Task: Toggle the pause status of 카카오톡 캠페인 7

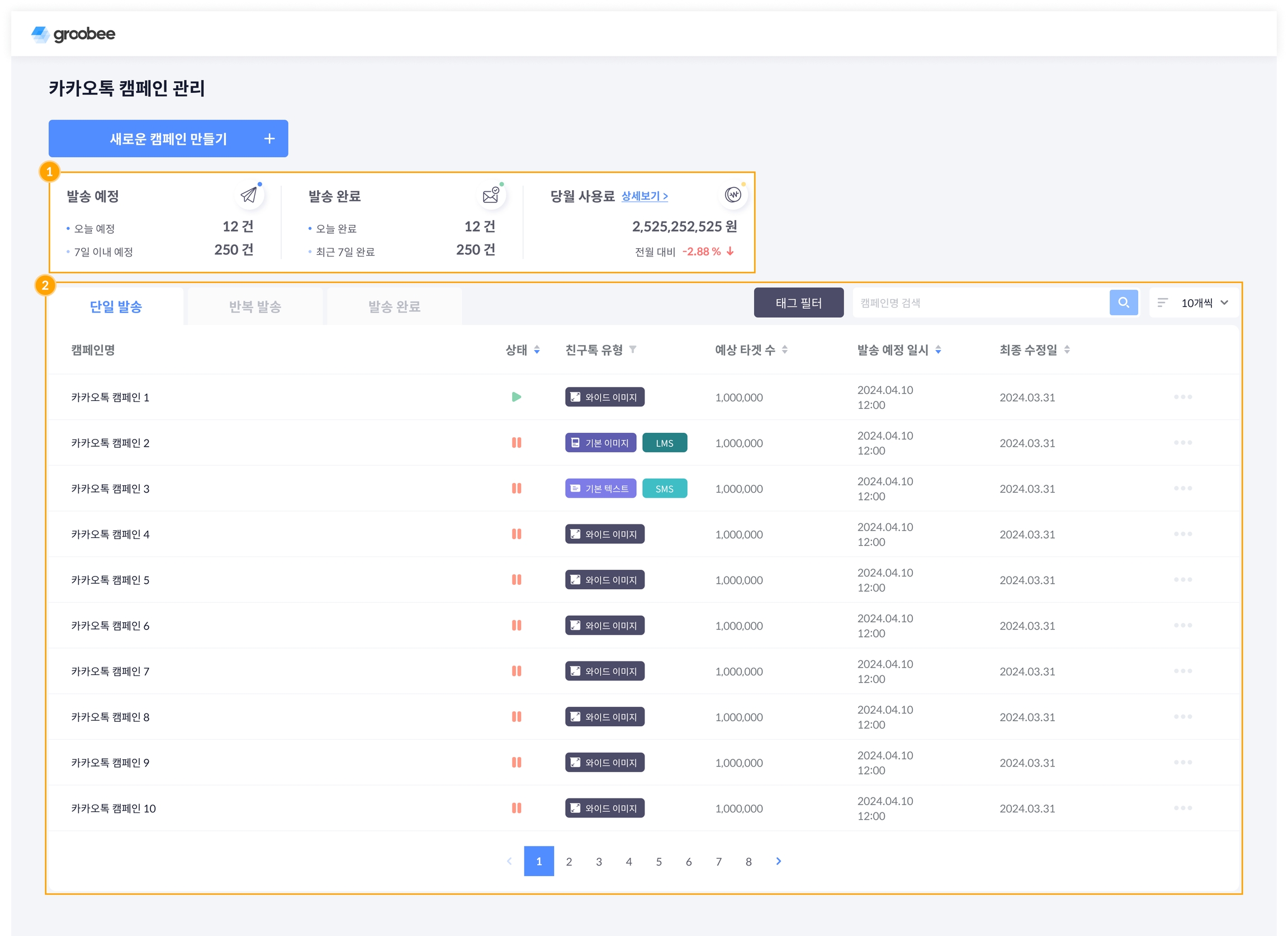Action: pos(516,671)
